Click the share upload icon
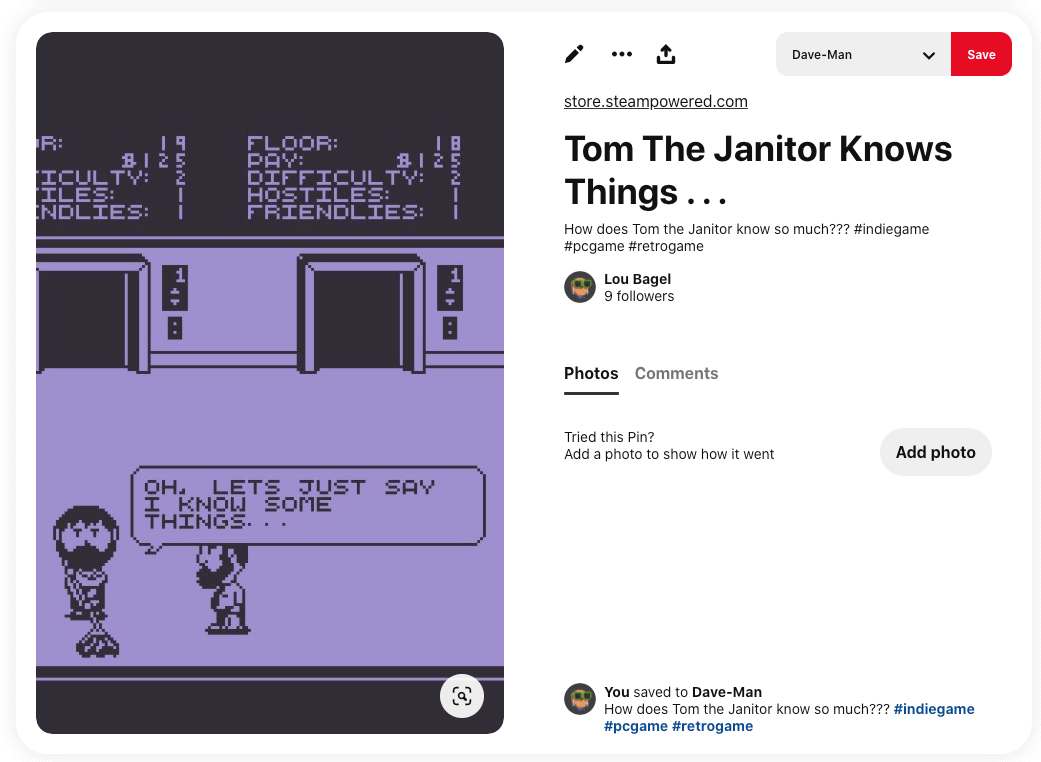 click(666, 54)
